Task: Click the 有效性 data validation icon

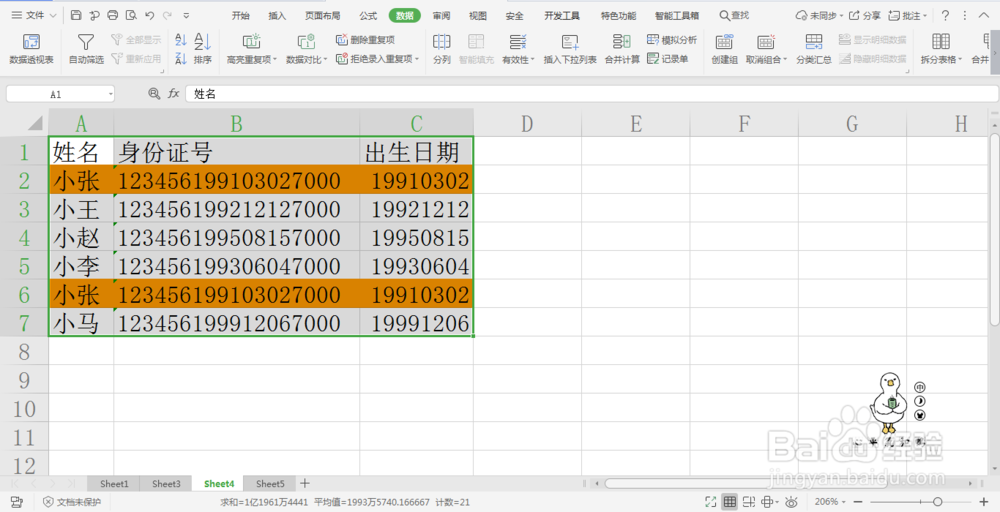Action: coord(517,42)
